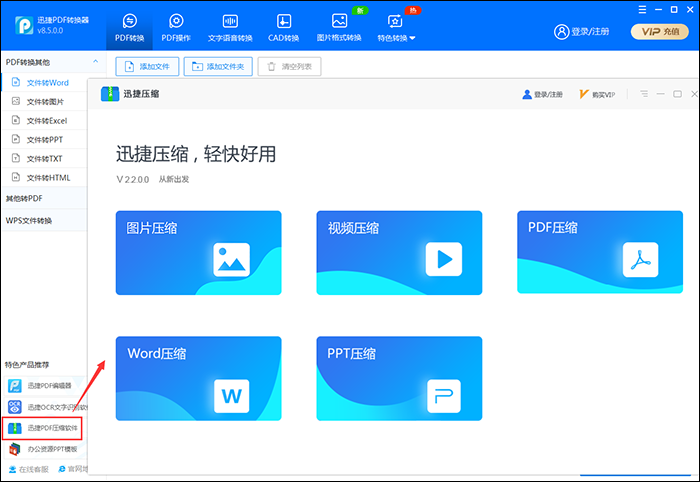Click the P icon on PPT压缩 card
Viewport: 700px width, 482px height.
[x=444, y=396]
